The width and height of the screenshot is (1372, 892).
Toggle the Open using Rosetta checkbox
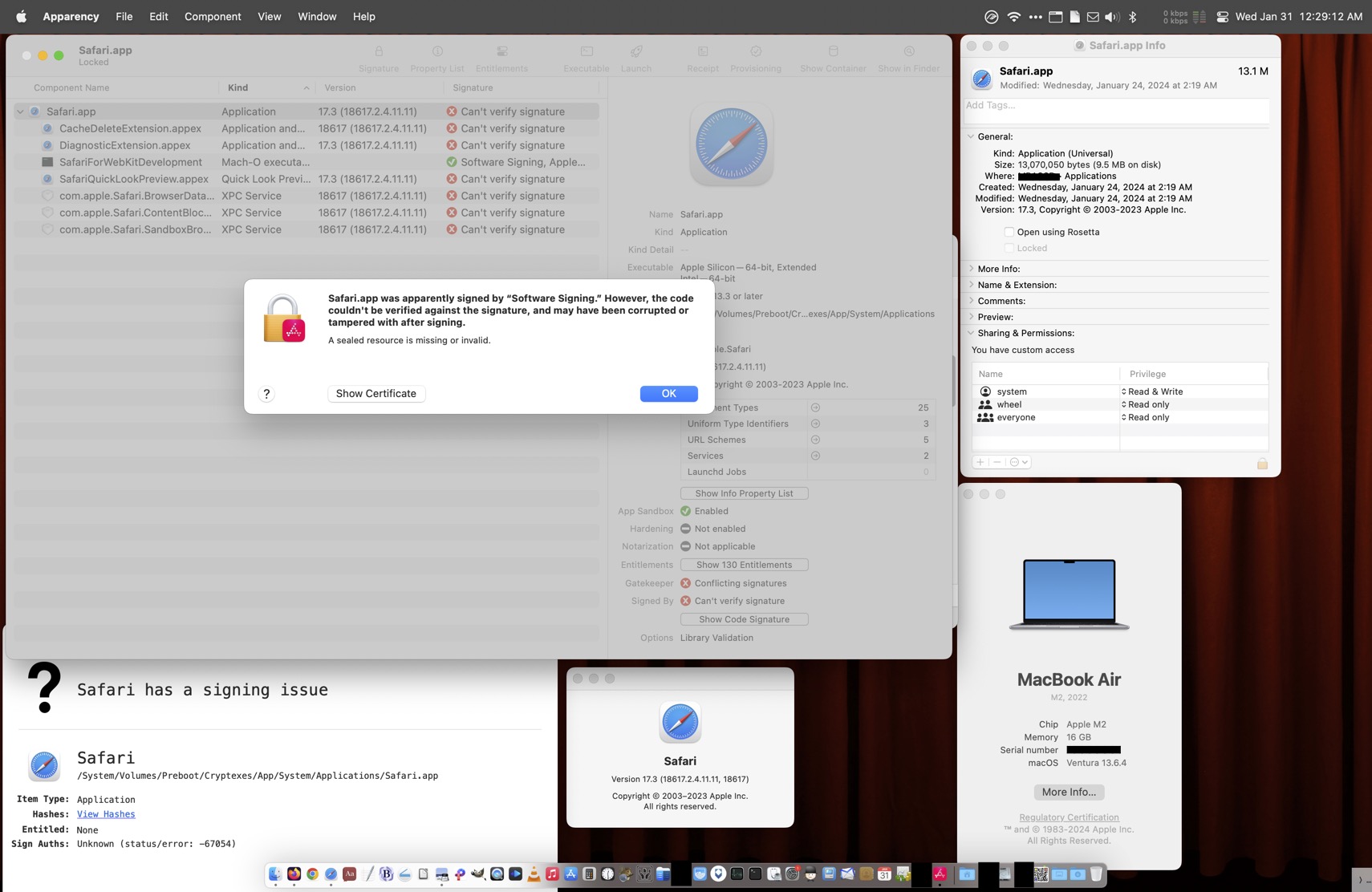click(1009, 232)
